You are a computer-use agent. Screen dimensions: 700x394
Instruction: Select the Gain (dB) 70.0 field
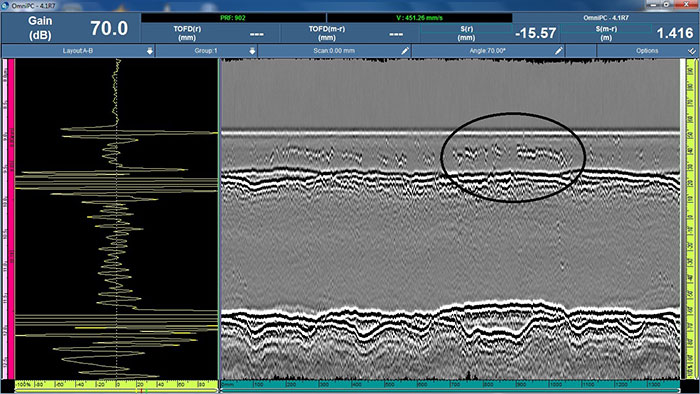[71, 28]
